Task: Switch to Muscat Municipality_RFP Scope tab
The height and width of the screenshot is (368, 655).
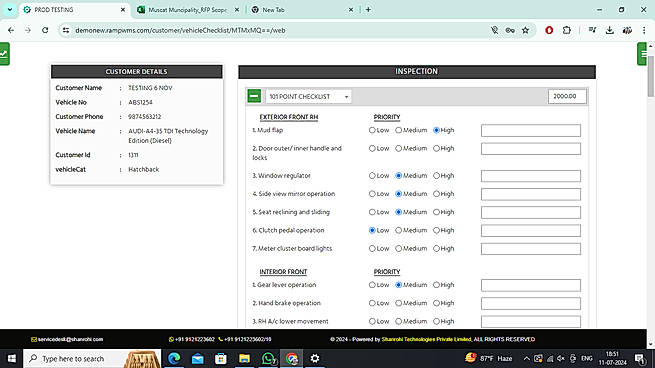Action: (188, 10)
